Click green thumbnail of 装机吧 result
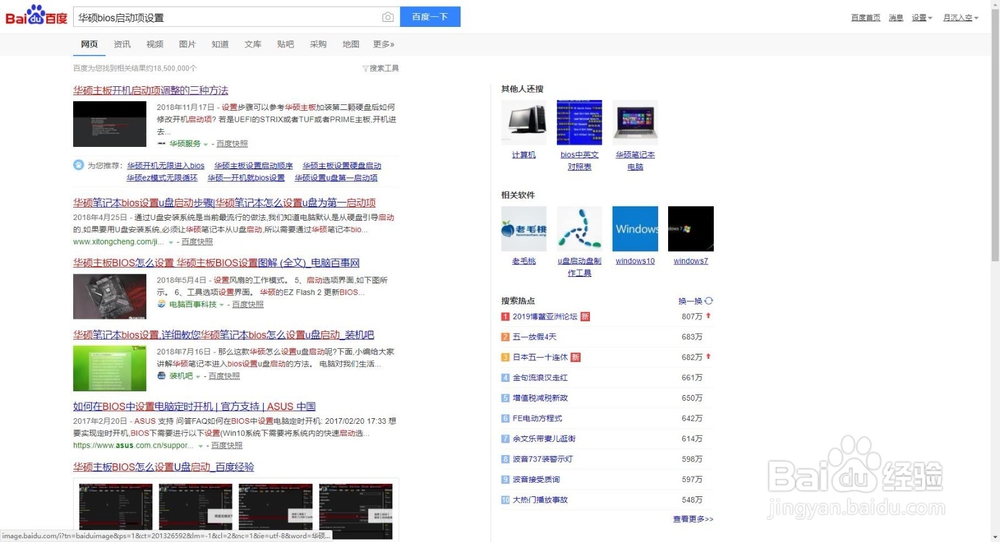 (x=110, y=369)
